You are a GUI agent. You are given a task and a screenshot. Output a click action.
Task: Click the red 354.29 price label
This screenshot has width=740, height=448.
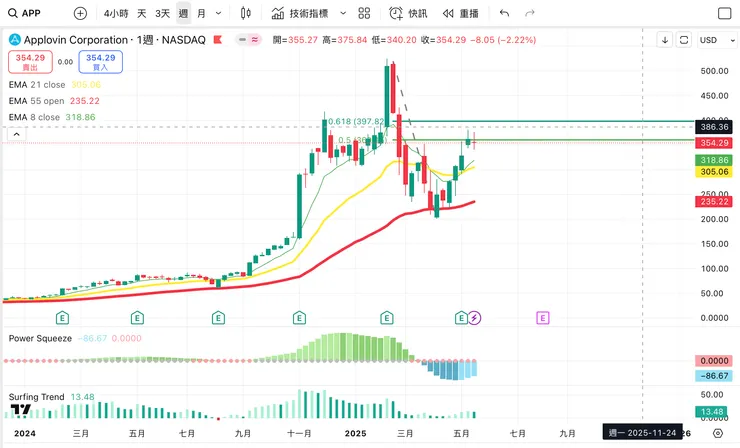click(x=714, y=143)
